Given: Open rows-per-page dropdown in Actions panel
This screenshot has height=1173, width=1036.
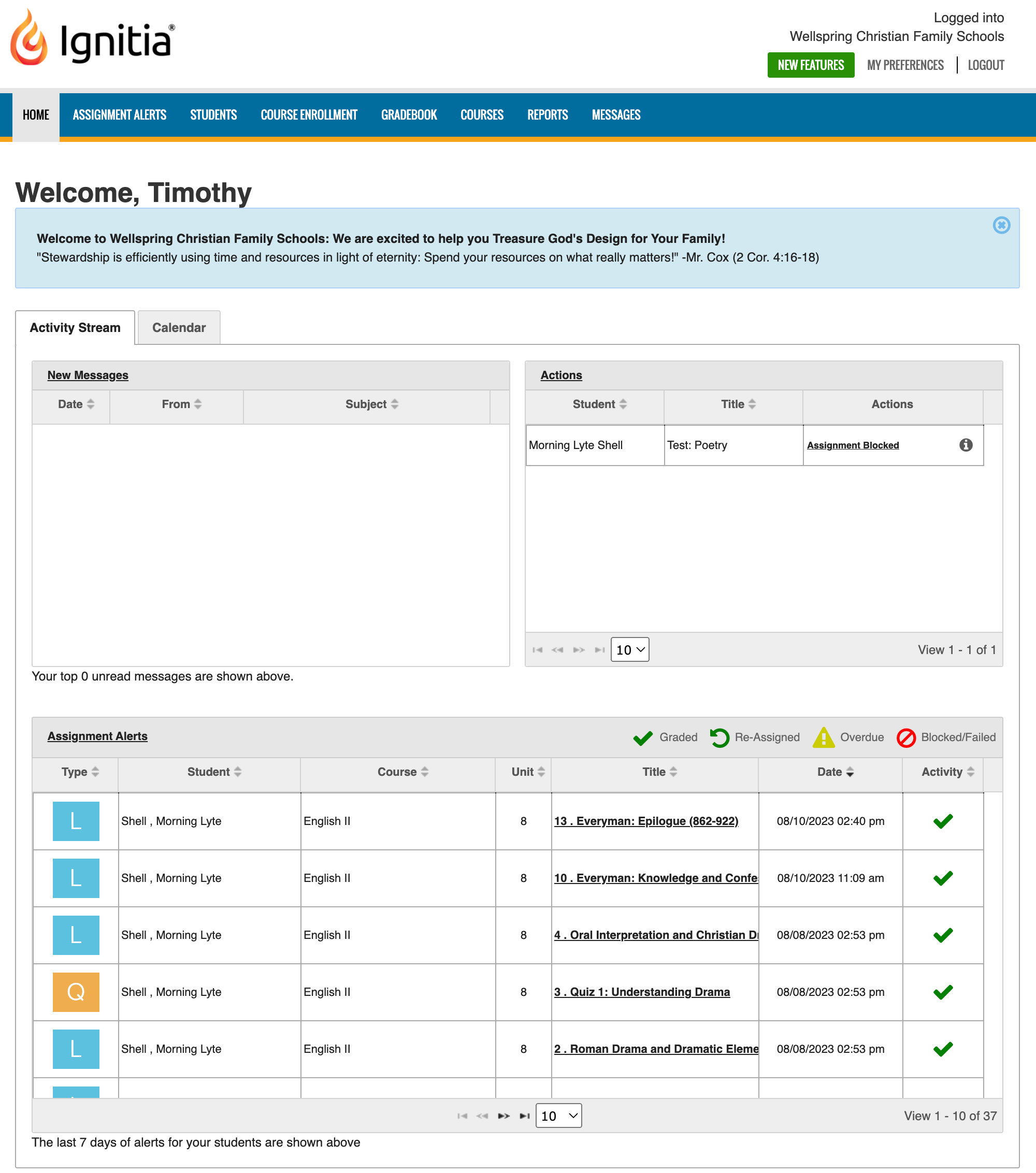Looking at the screenshot, I should coord(630,649).
